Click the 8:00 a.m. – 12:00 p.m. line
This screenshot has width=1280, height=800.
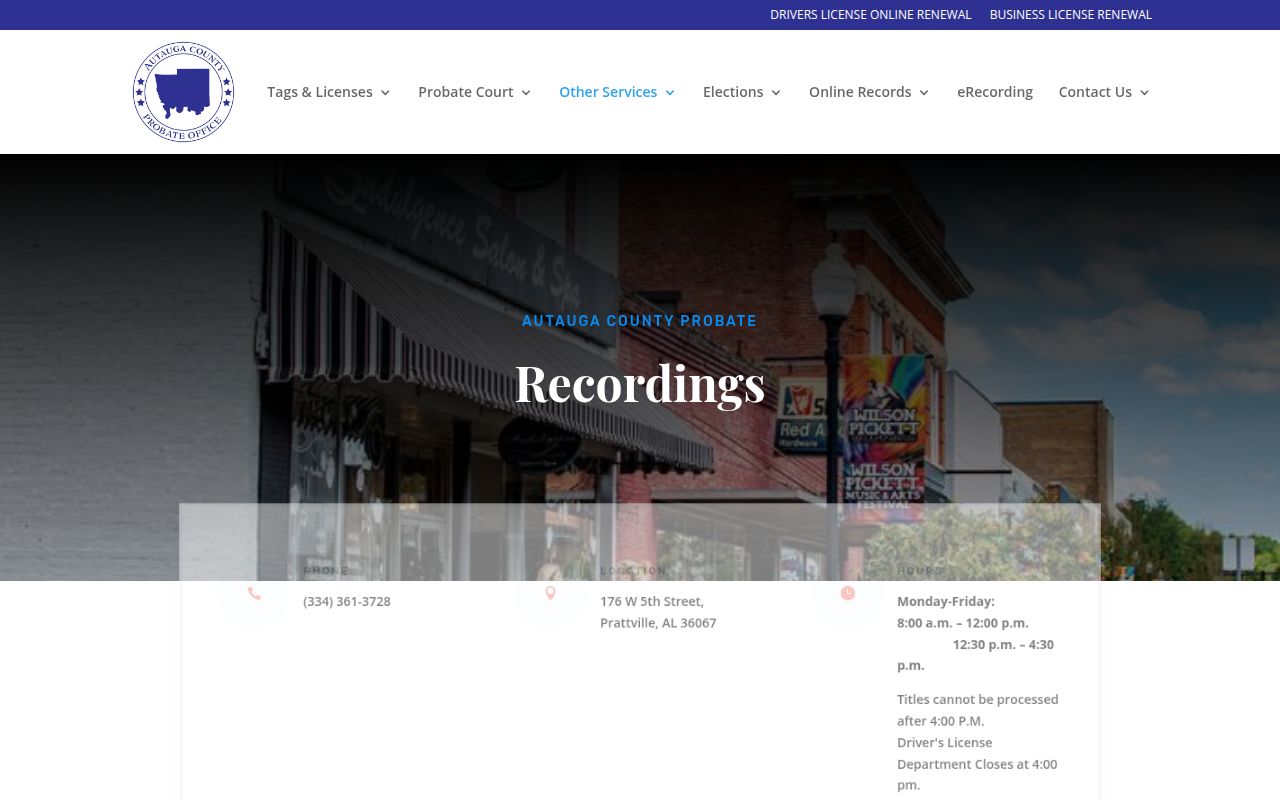pos(962,623)
